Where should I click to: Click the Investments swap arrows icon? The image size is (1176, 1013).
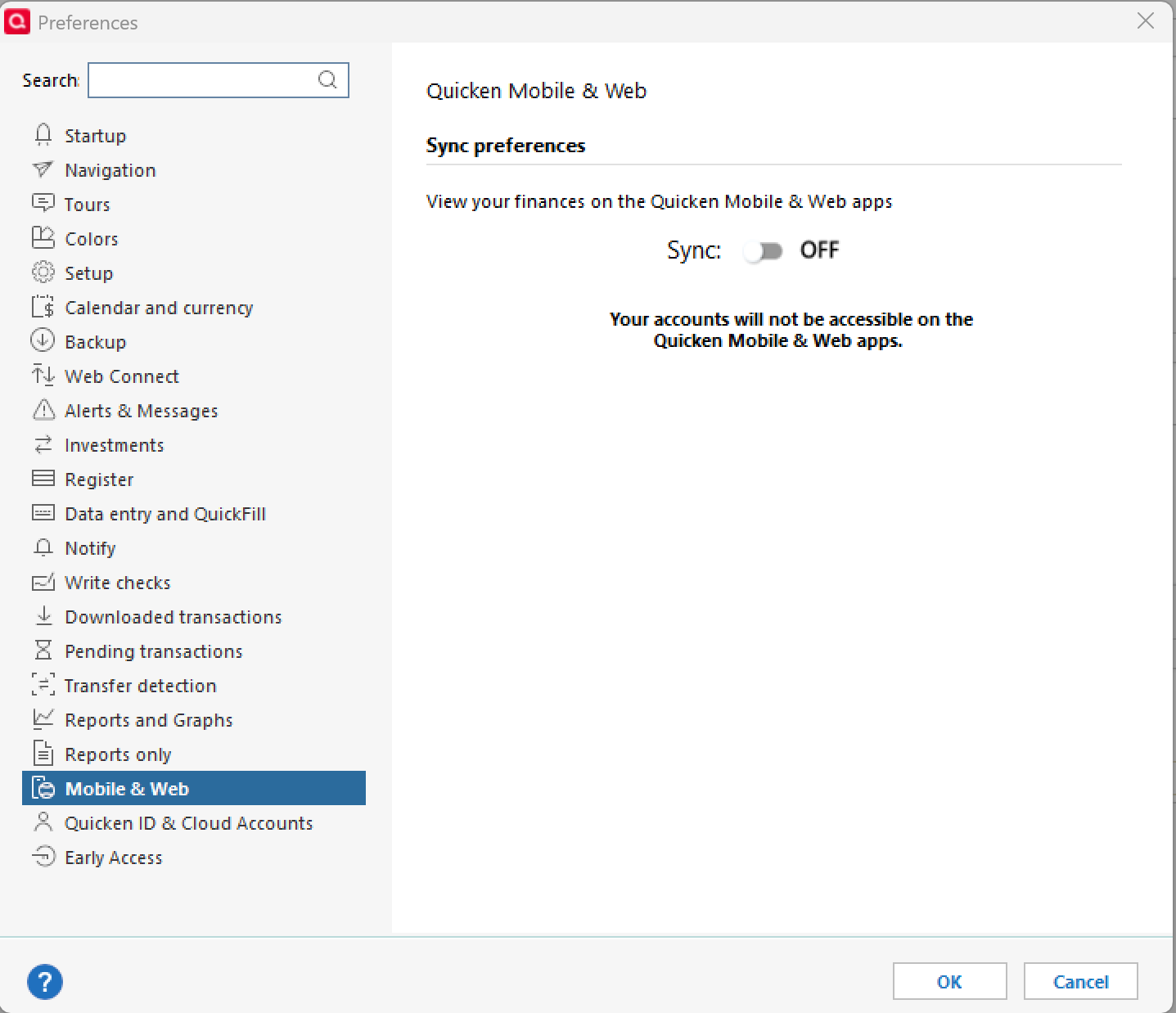tap(43, 444)
